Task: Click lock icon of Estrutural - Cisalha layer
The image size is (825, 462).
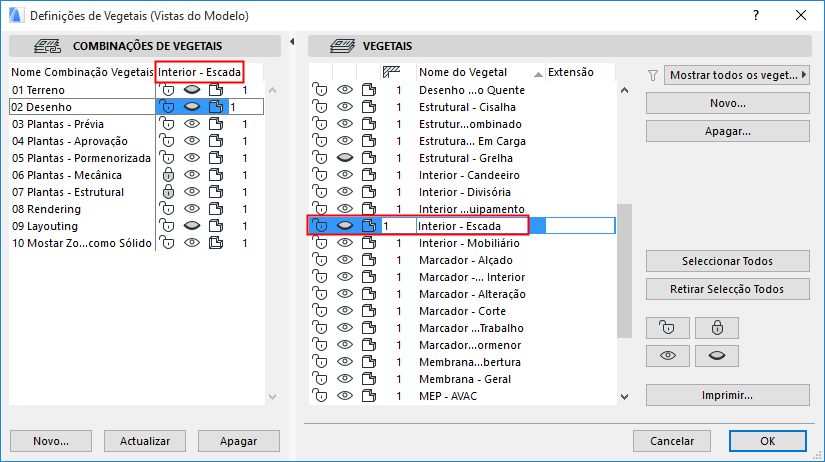Action: pyautogui.click(x=320, y=107)
